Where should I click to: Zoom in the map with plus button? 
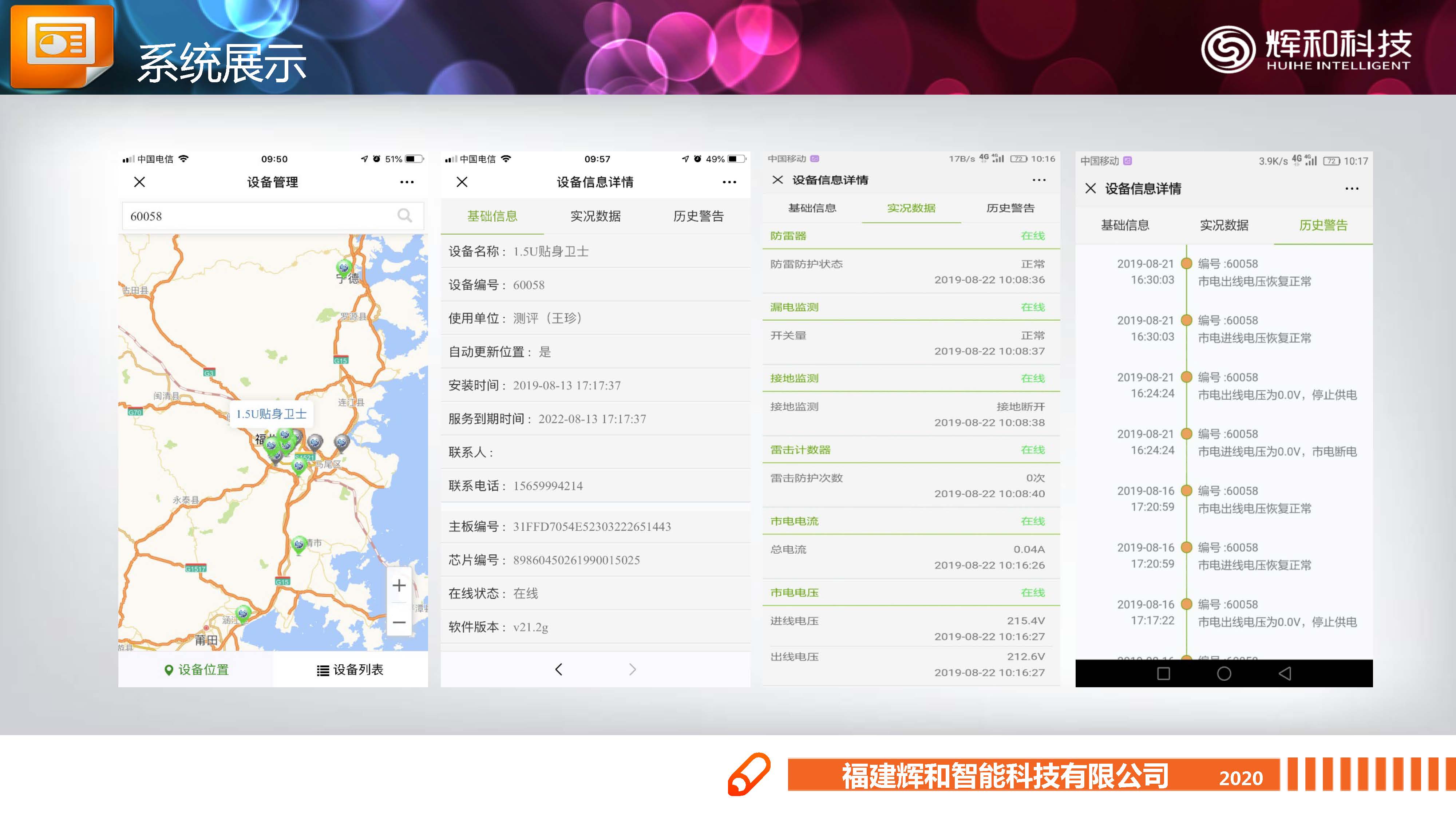click(x=399, y=586)
